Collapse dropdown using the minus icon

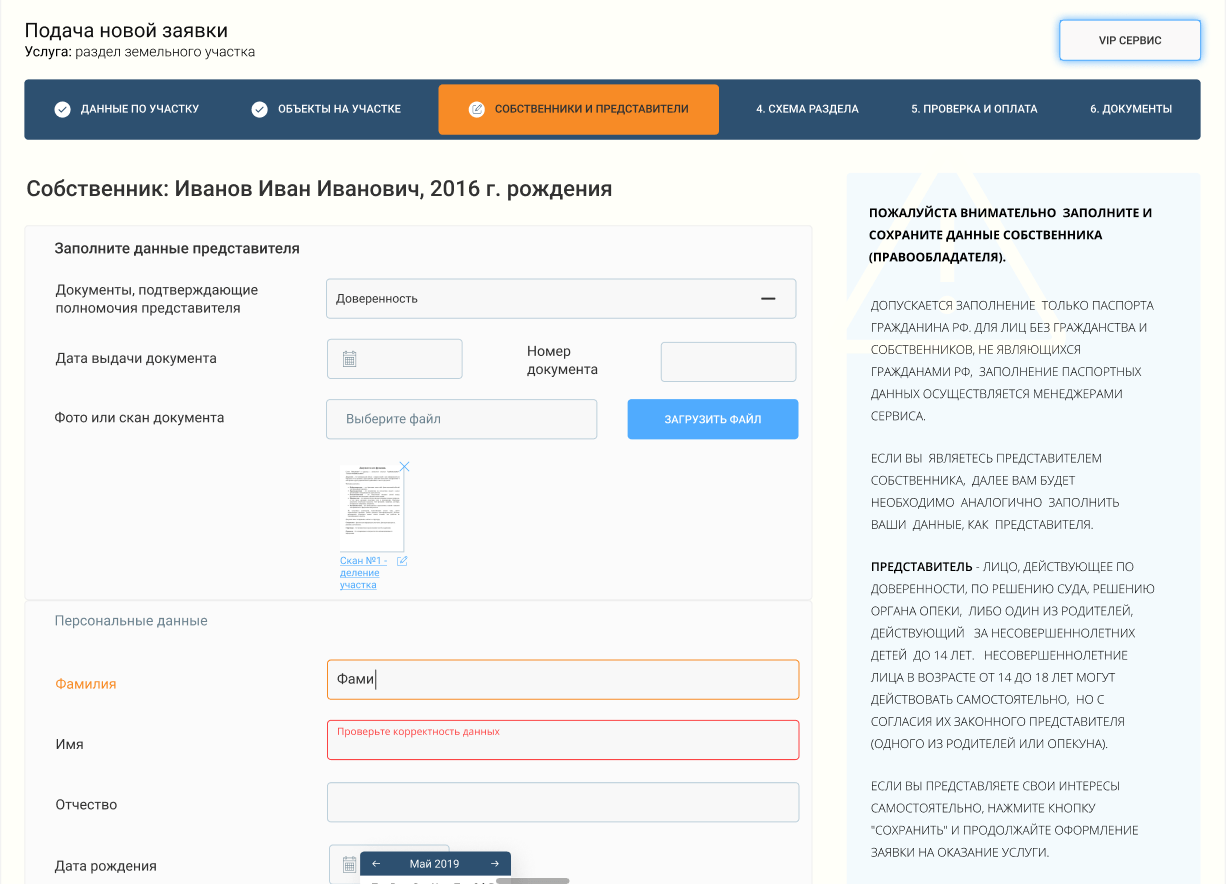pos(768,298)
